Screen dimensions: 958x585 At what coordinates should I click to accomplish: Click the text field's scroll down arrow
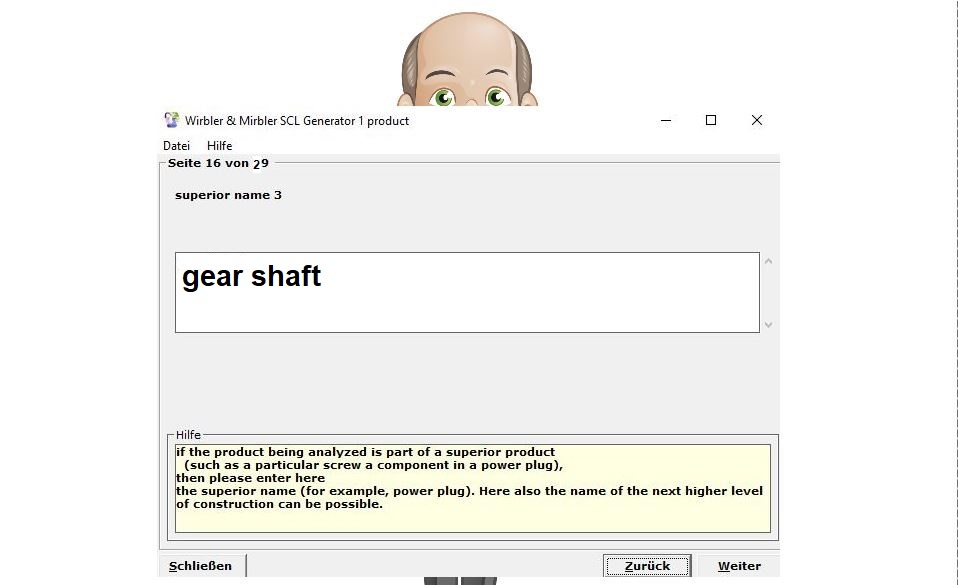768,324
